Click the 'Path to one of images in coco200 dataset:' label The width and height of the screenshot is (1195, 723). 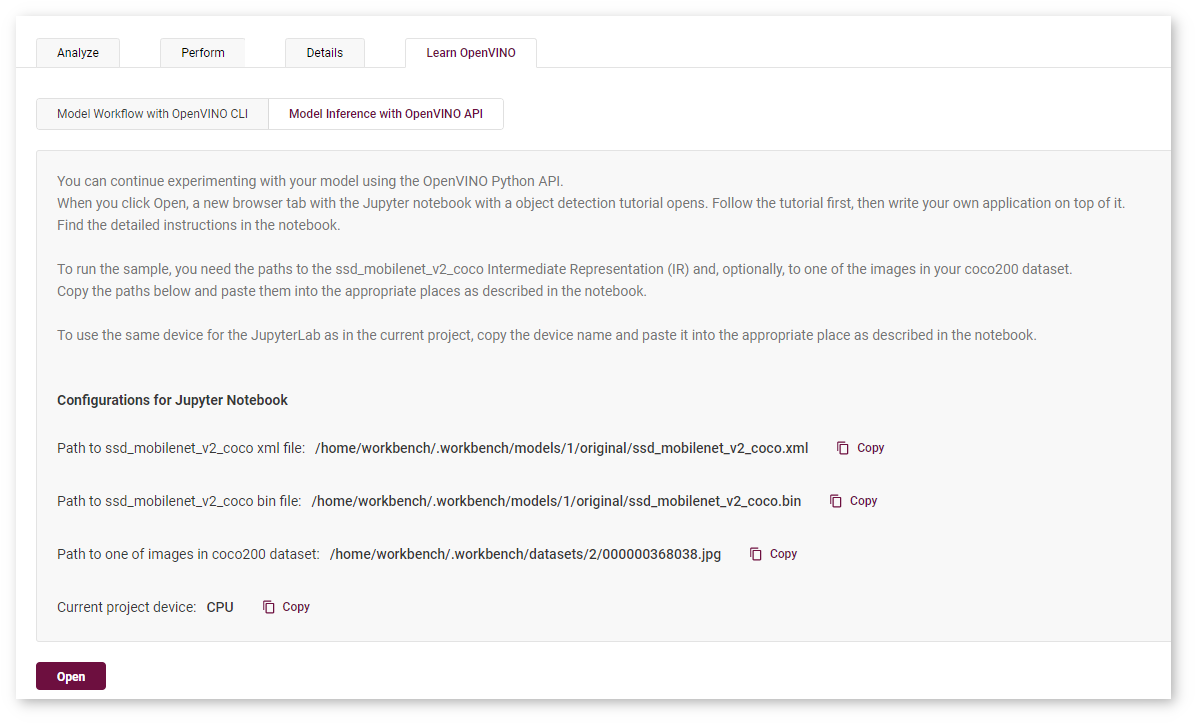188,554
